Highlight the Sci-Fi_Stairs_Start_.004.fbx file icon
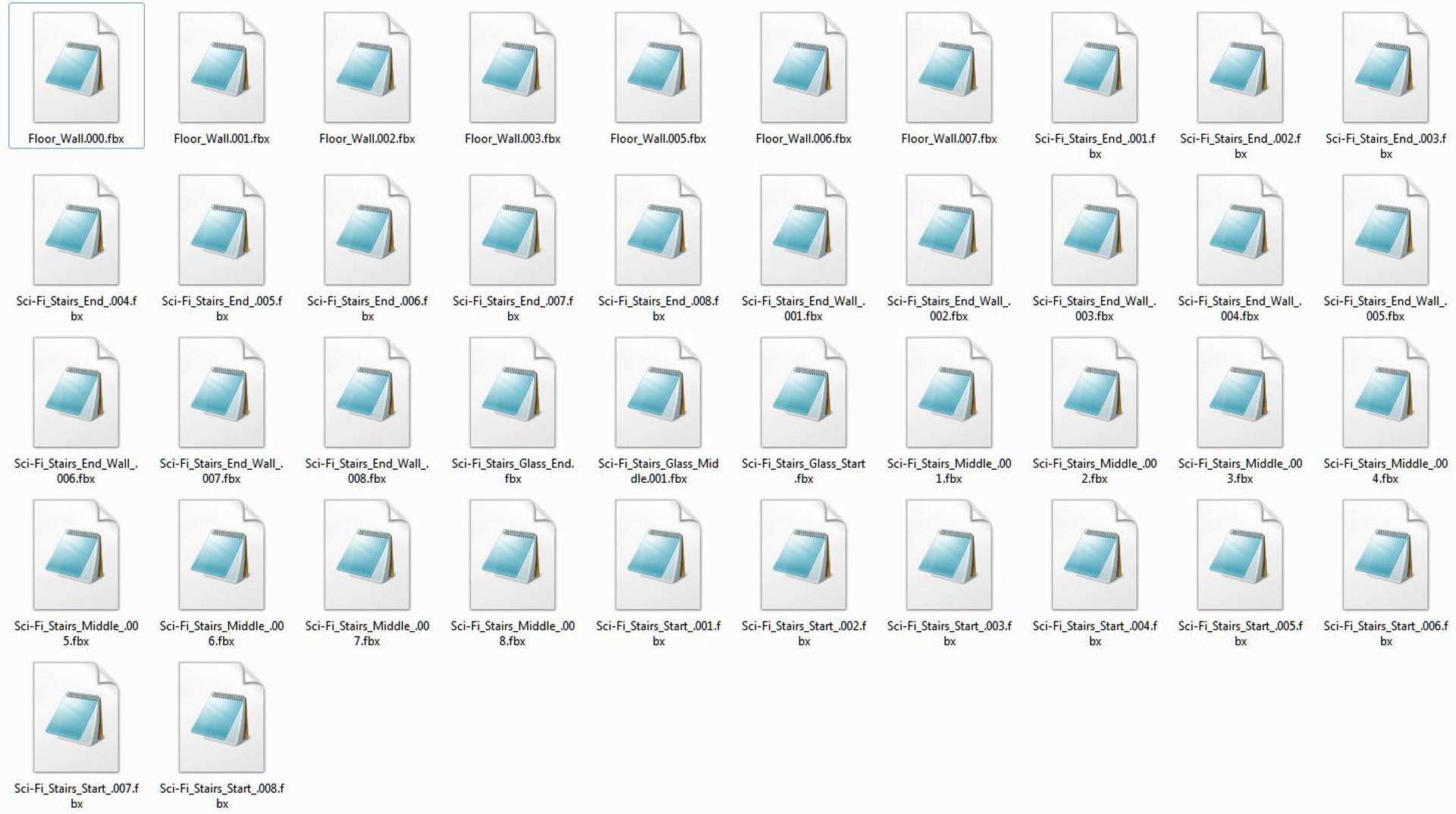The image size is (1456, 814). (x=1095, y=555)
